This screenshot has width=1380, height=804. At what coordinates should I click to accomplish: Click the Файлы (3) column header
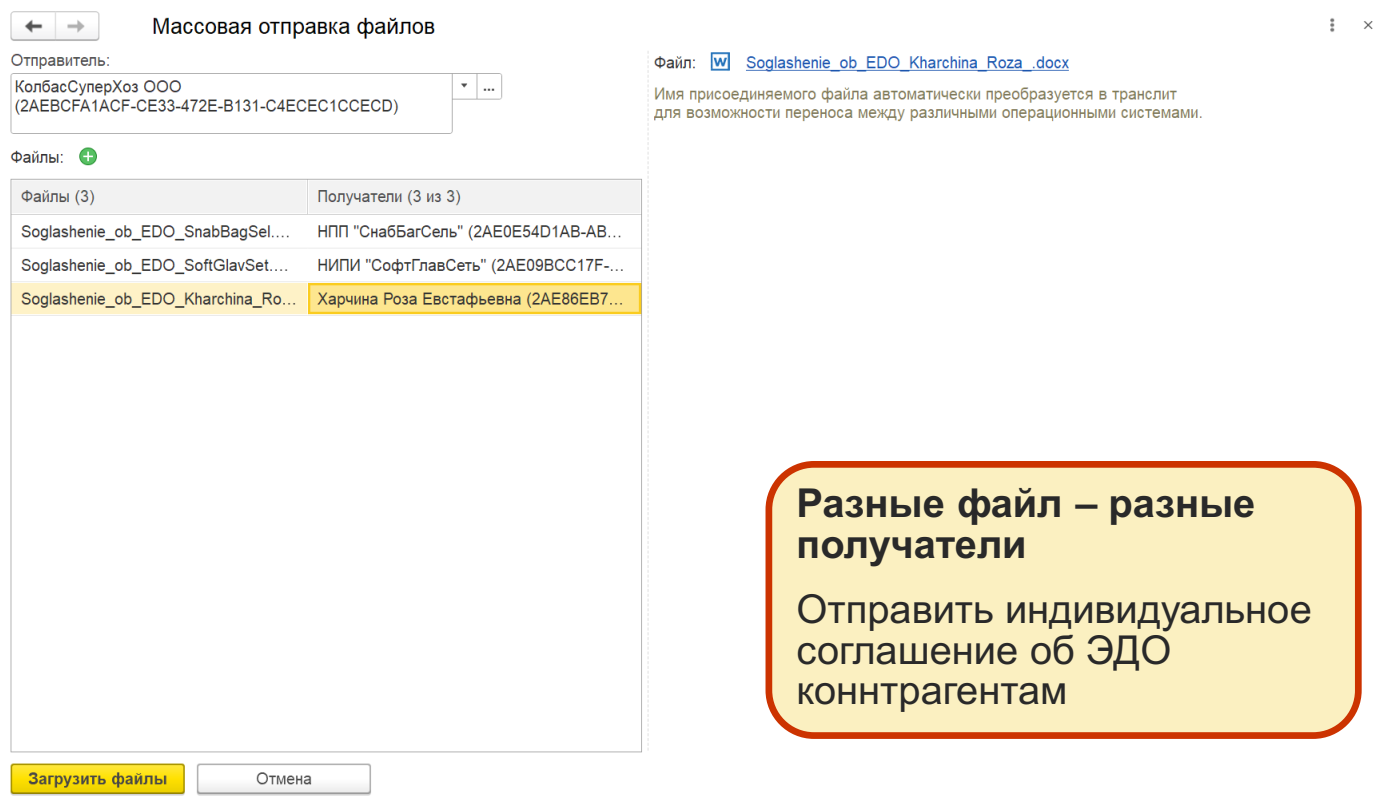click(x=159, y=197)
